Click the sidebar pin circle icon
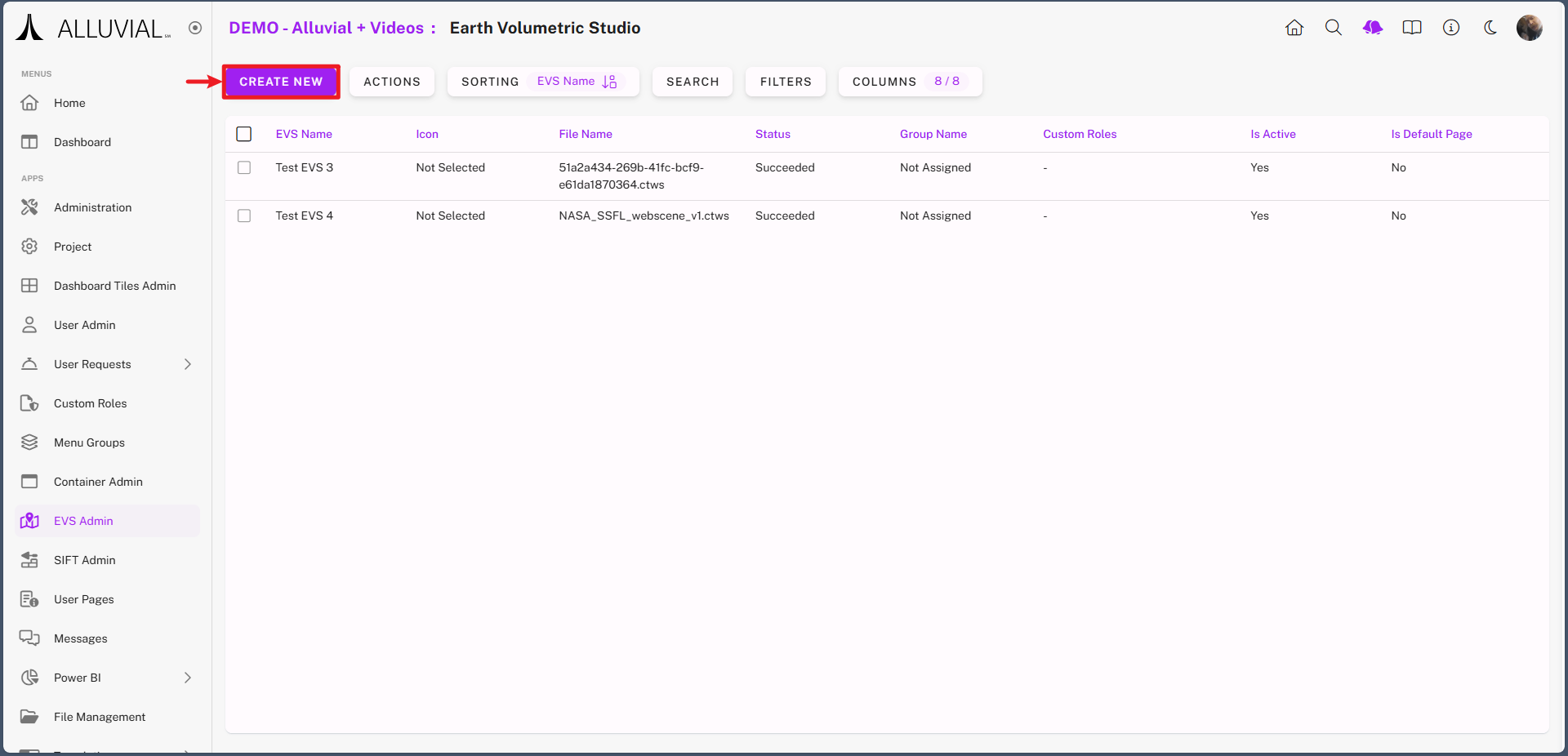 [x=195, y=28]
